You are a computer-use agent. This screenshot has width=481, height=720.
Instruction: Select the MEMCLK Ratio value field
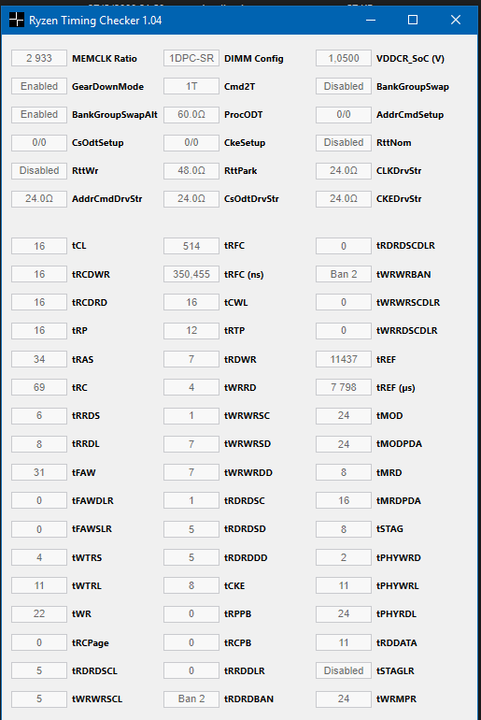[39, 58]
